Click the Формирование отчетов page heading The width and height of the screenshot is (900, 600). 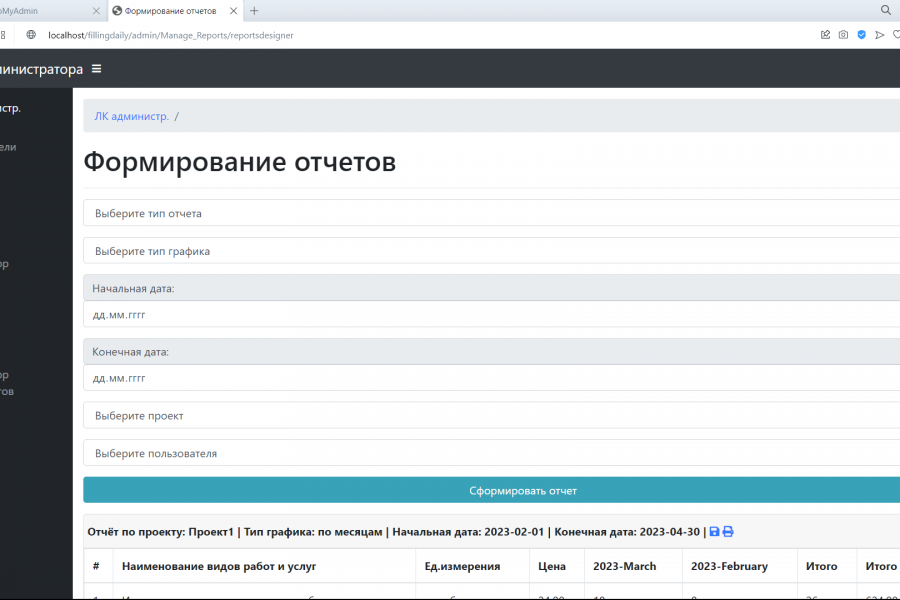coord(239,162)
